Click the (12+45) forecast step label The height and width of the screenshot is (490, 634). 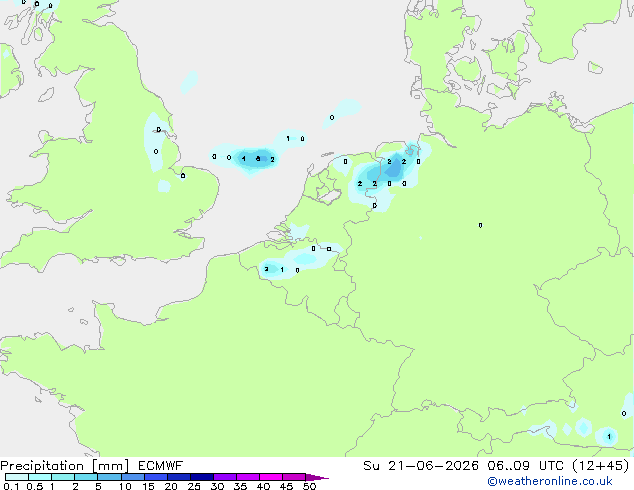pos(601,466)
